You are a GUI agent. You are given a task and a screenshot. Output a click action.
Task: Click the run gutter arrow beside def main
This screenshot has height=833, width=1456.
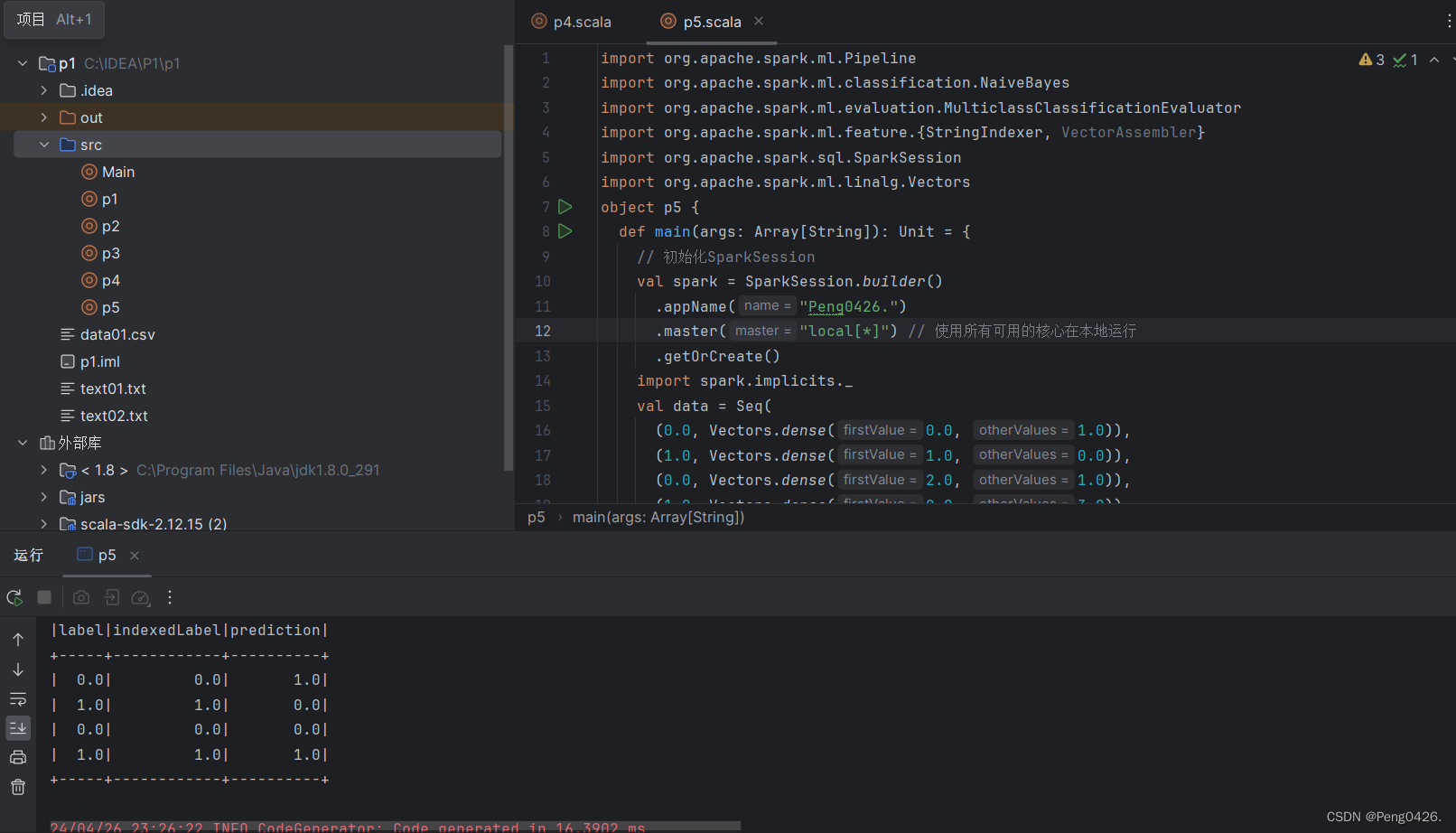point(565,231)
